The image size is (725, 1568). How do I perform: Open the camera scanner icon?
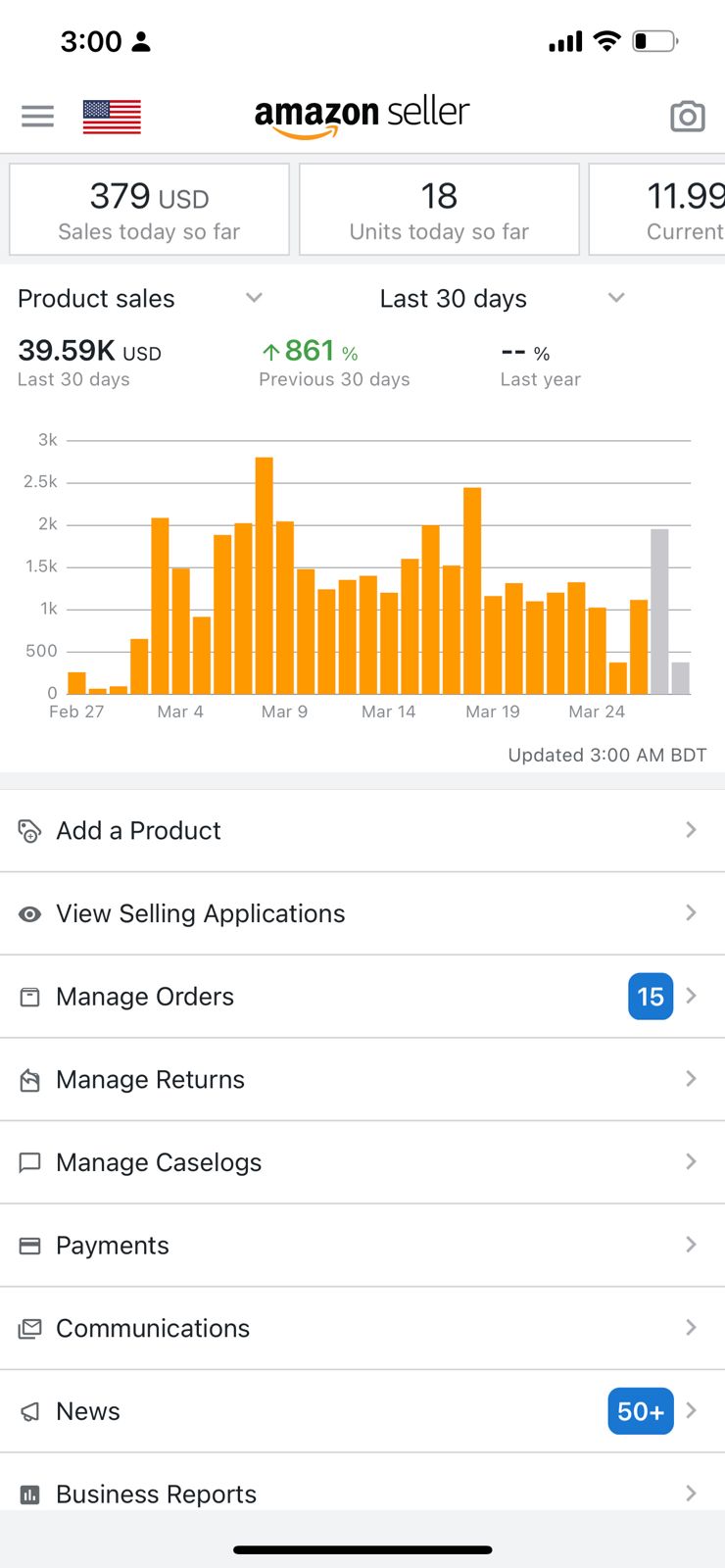coord(687,117)
